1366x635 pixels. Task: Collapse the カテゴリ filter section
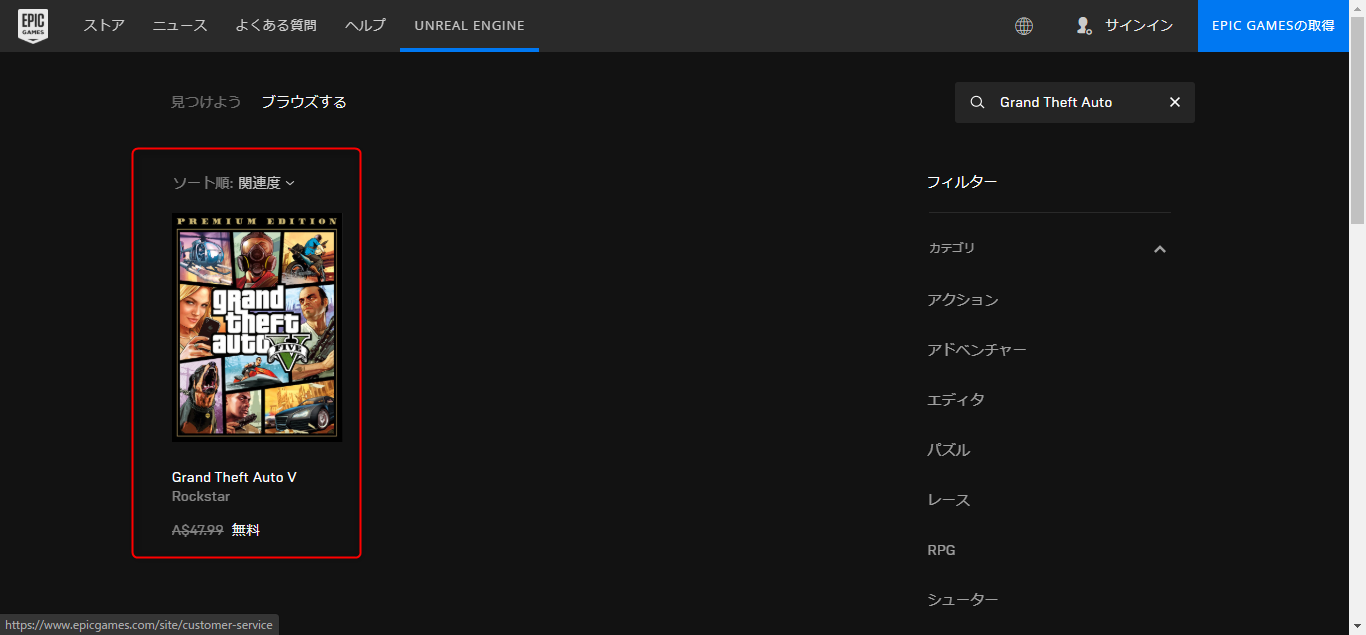click(1160, 249)
